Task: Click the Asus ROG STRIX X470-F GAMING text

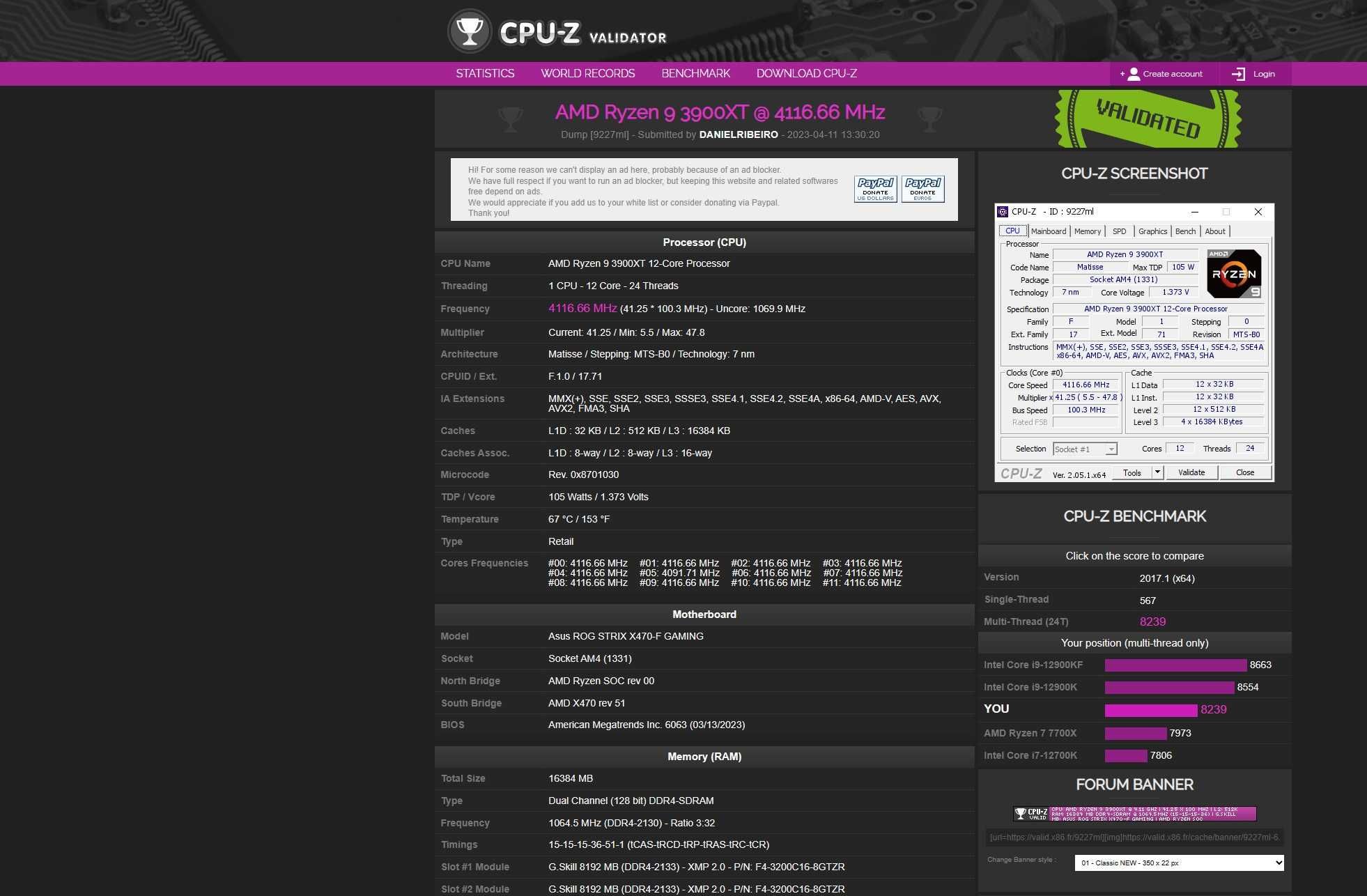Action: pos(626,636)
